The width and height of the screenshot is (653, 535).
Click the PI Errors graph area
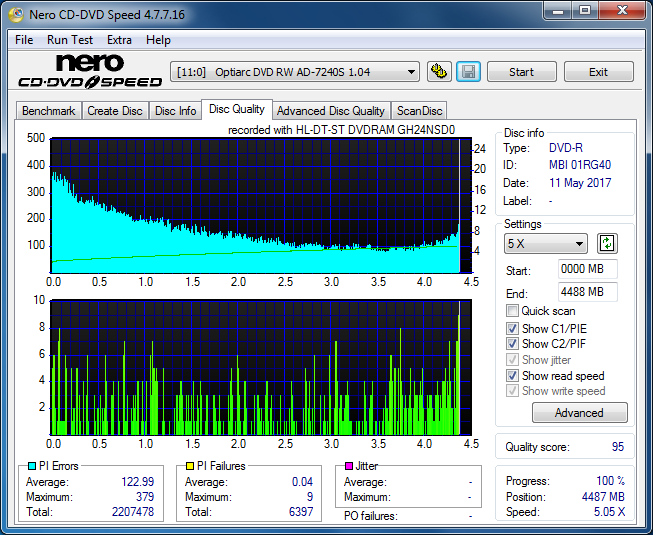pos(261,206)
